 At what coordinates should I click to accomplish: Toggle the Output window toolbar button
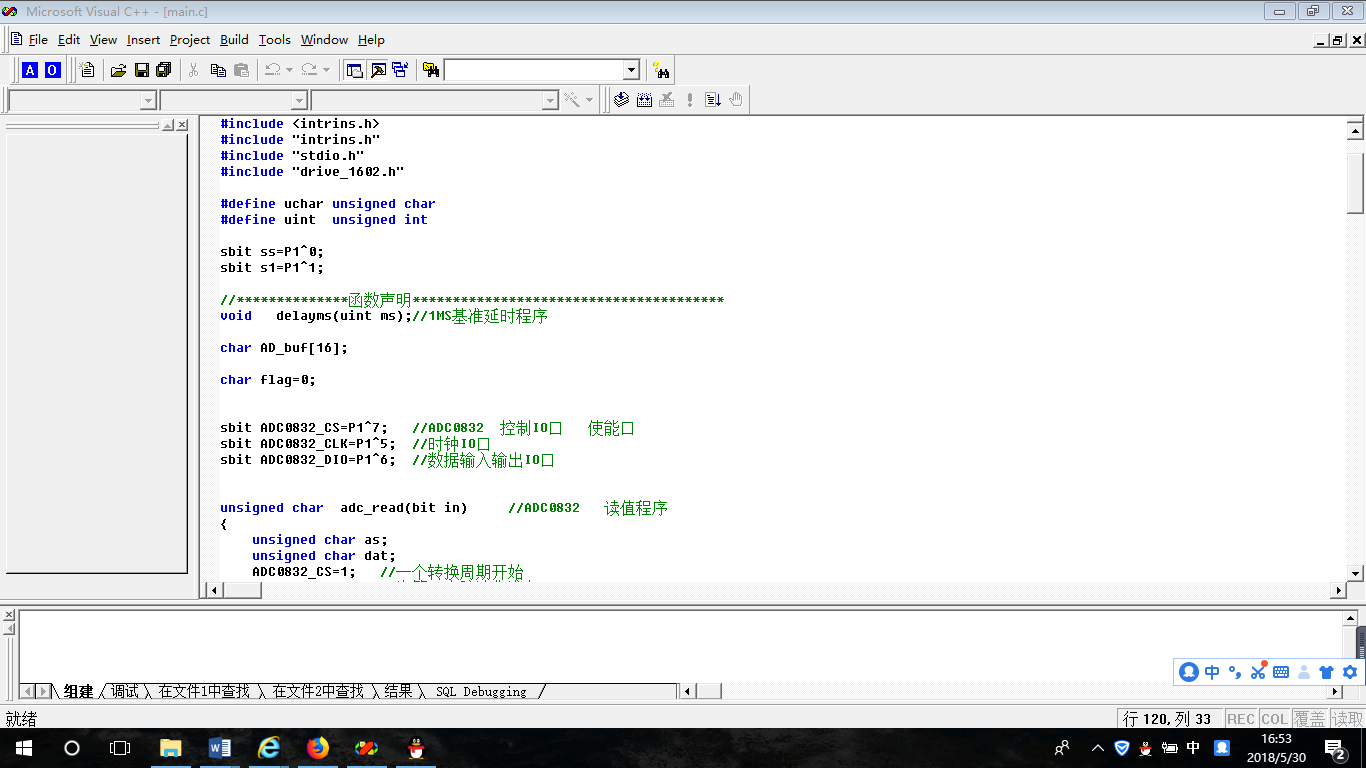(x=378, y=70)
